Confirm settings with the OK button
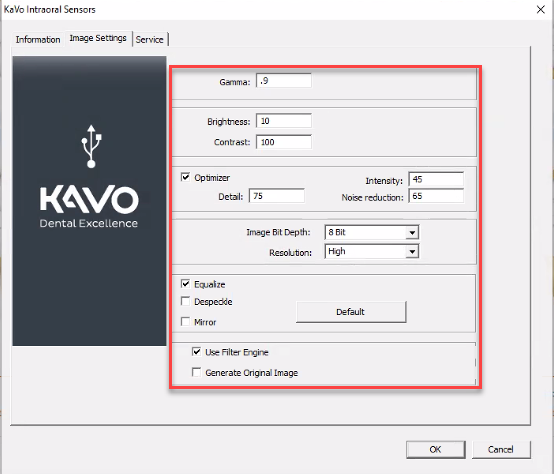 click(x=435, y=449)
